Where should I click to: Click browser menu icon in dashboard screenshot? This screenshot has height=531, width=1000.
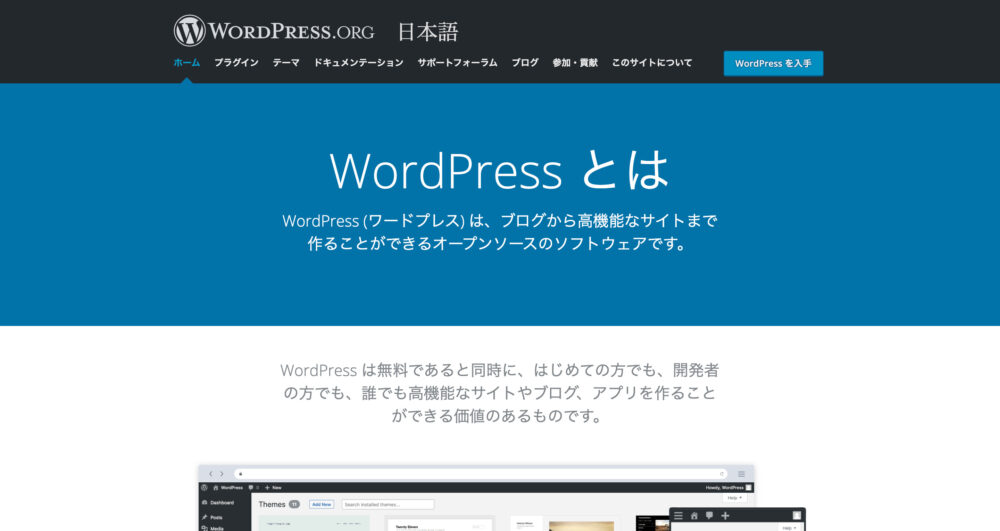click(x=741, y=474)
